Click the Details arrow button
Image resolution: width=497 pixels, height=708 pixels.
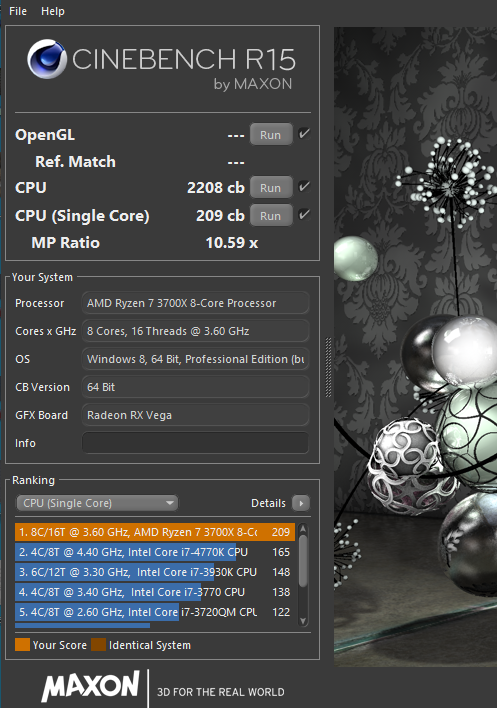(x=301, y=503)
